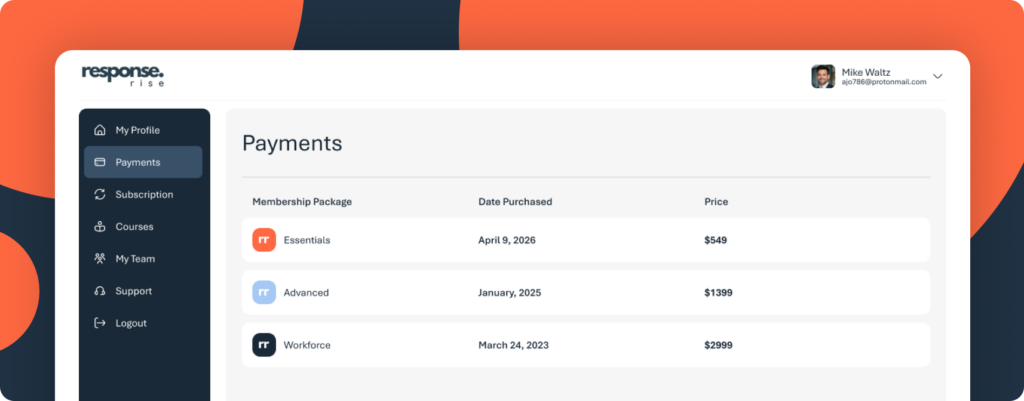Click Logout in the sidebar
The height and width of the screenshot is (401, 1024).
point(143,323)
